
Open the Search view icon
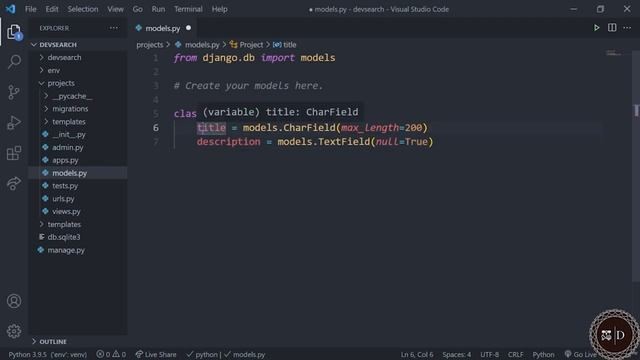coord(14,62)
